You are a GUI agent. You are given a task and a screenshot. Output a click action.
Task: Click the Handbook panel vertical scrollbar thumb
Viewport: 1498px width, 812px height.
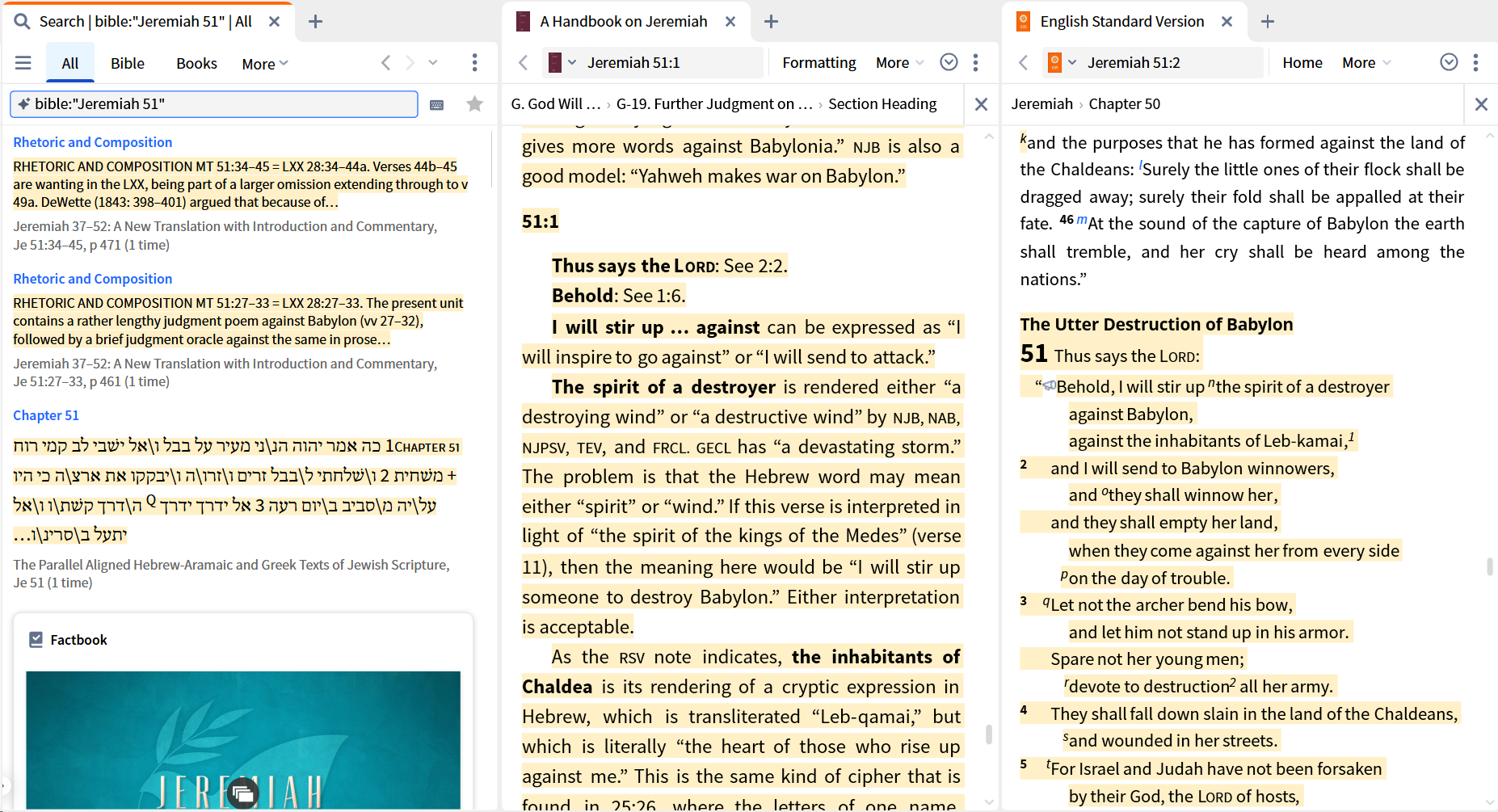(988, 734)
